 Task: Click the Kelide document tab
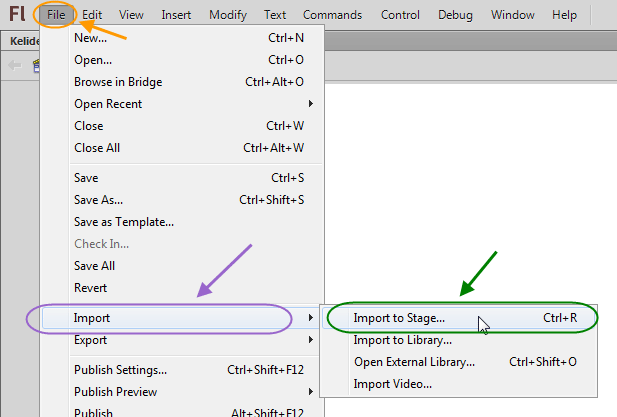pyautogui.click(x=23, y=41)
